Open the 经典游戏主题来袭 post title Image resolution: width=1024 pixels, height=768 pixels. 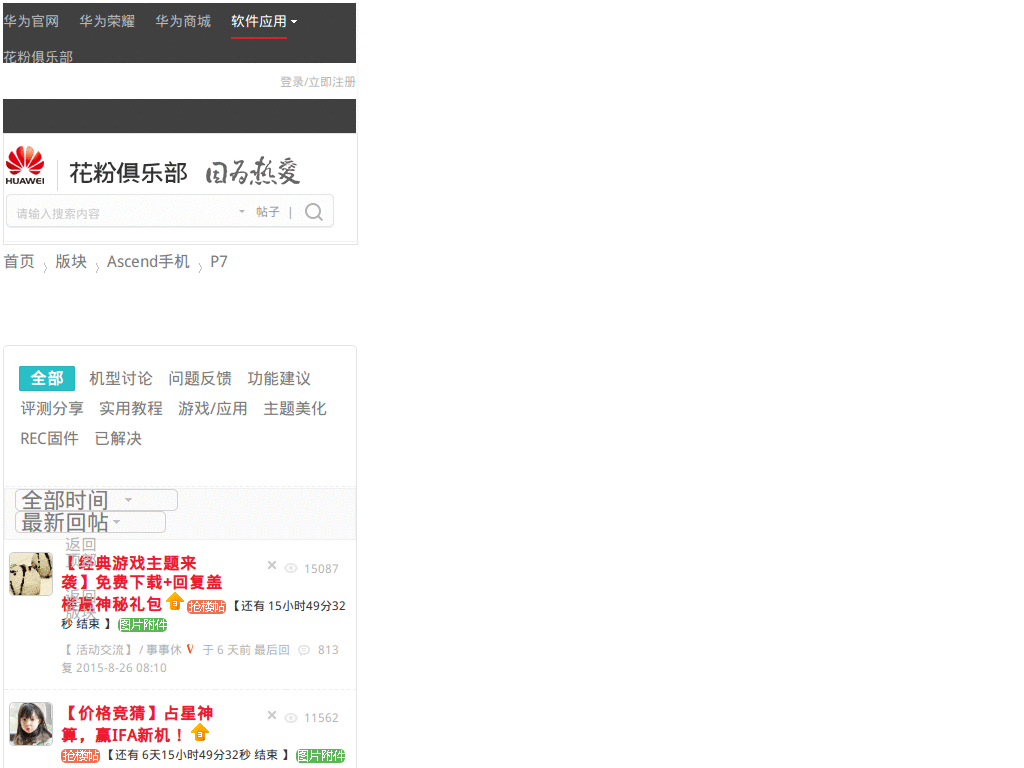point(142,583)
